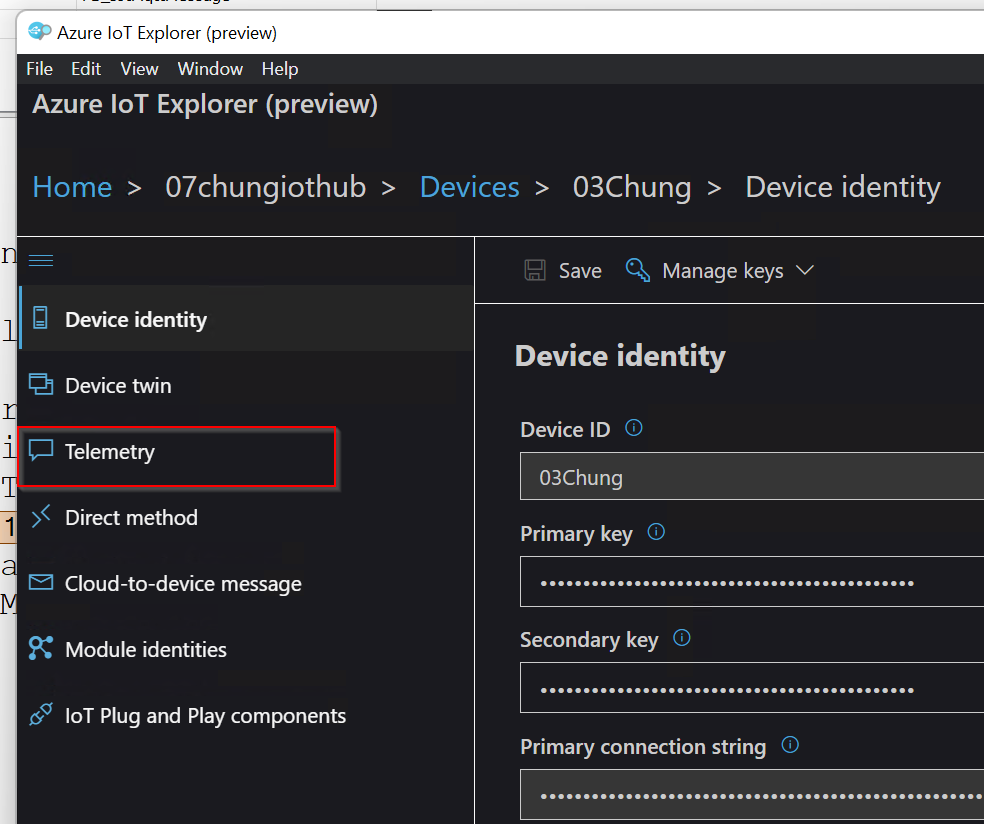Click the Module identities nodes icon
Screen dimensions: 984x824
pos(41,648)
